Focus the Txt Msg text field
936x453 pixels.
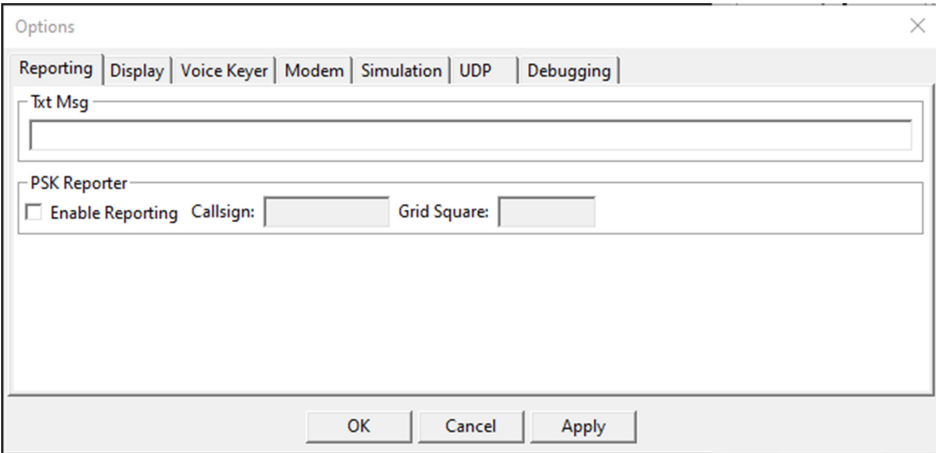[x=470, y=135]
